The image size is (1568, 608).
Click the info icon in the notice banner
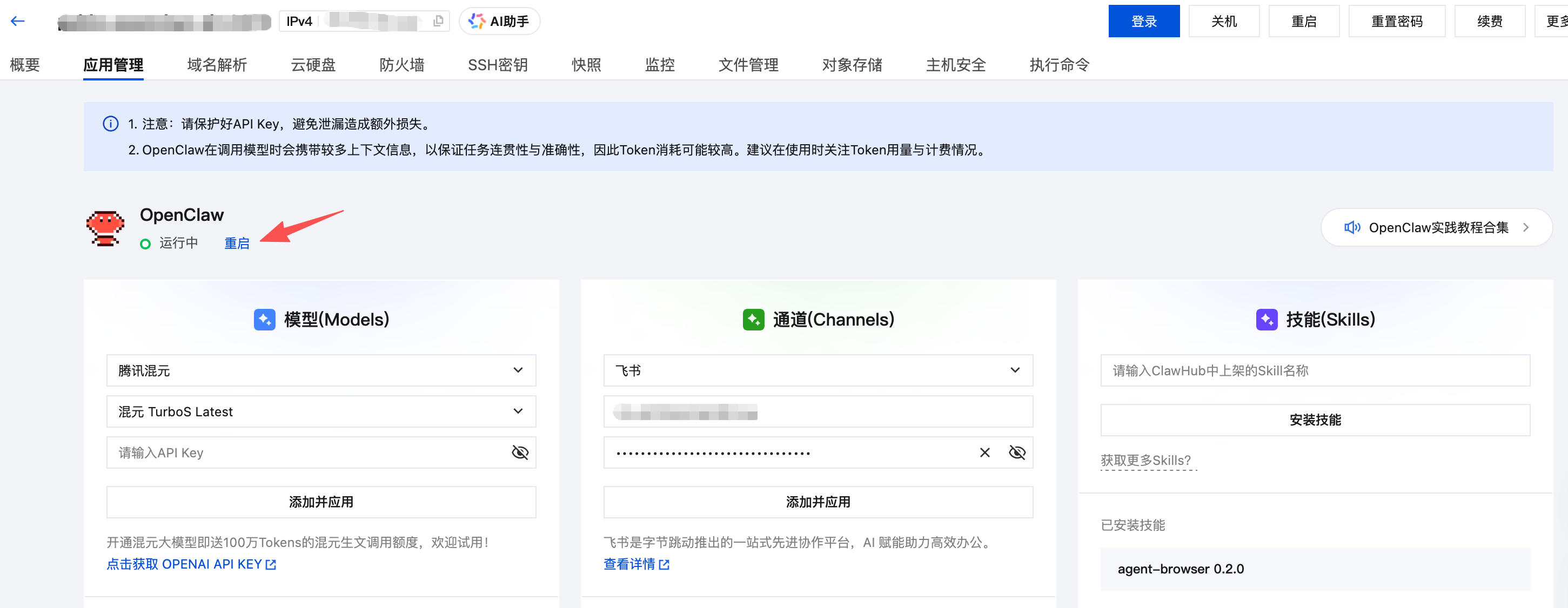(x=110, y=124)
